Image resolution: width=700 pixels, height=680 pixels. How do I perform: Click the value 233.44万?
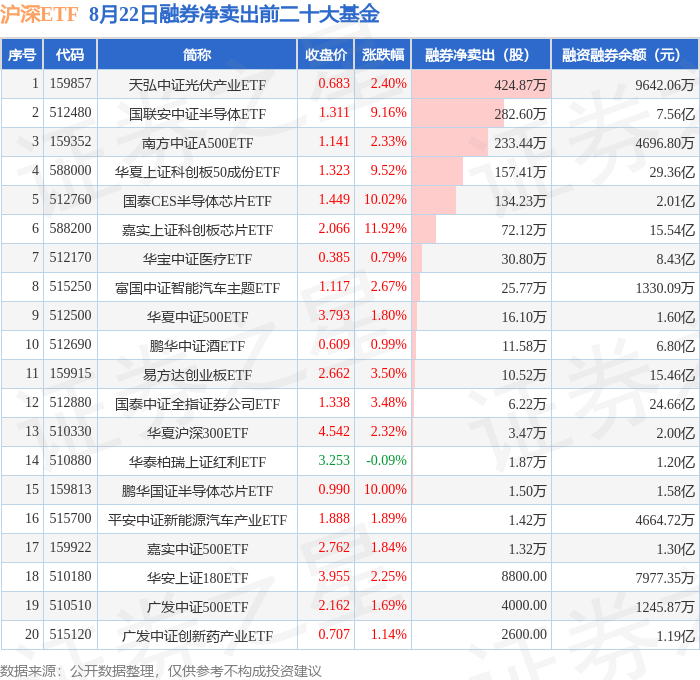[520, 143]
